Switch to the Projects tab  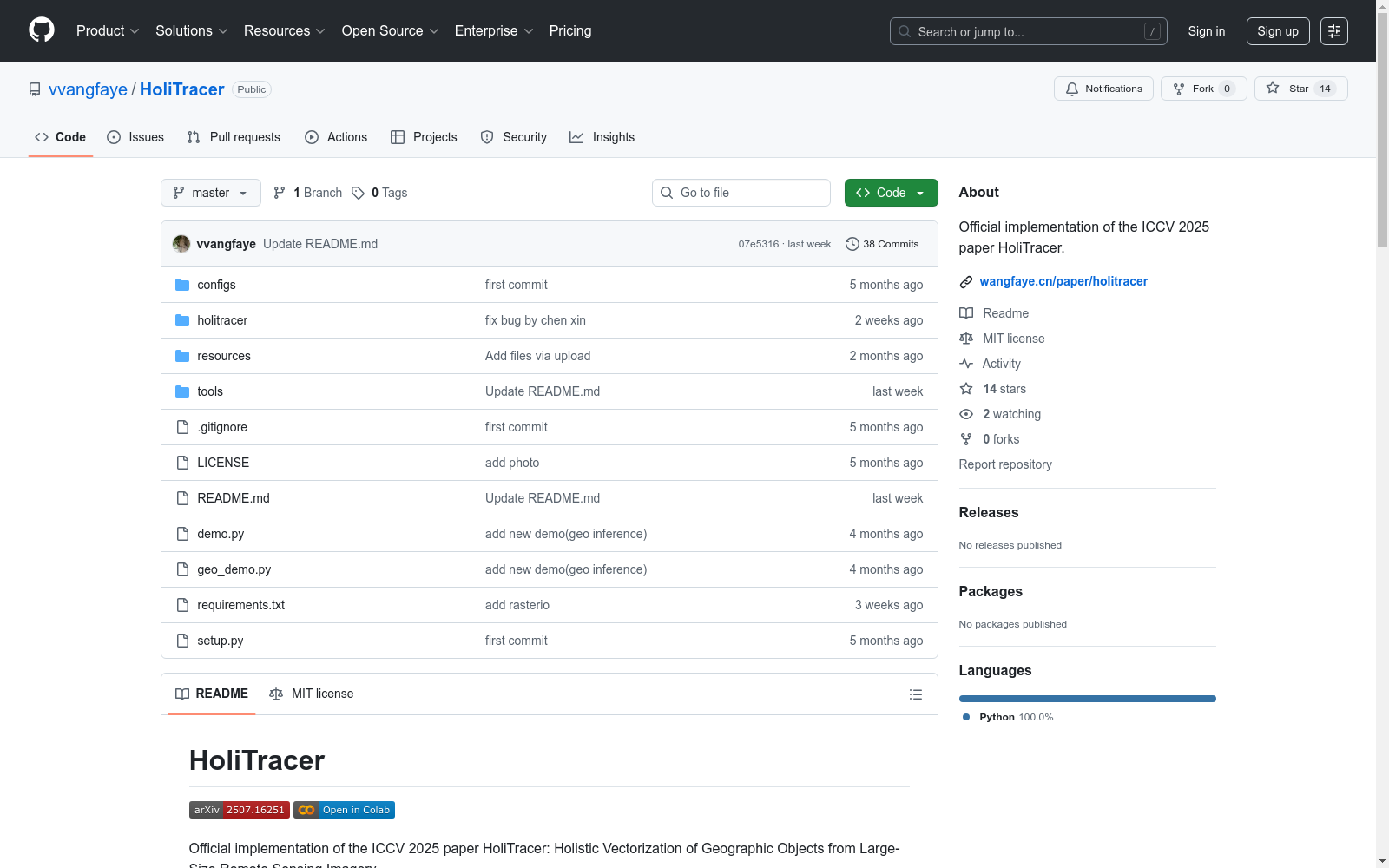[424, 137]
